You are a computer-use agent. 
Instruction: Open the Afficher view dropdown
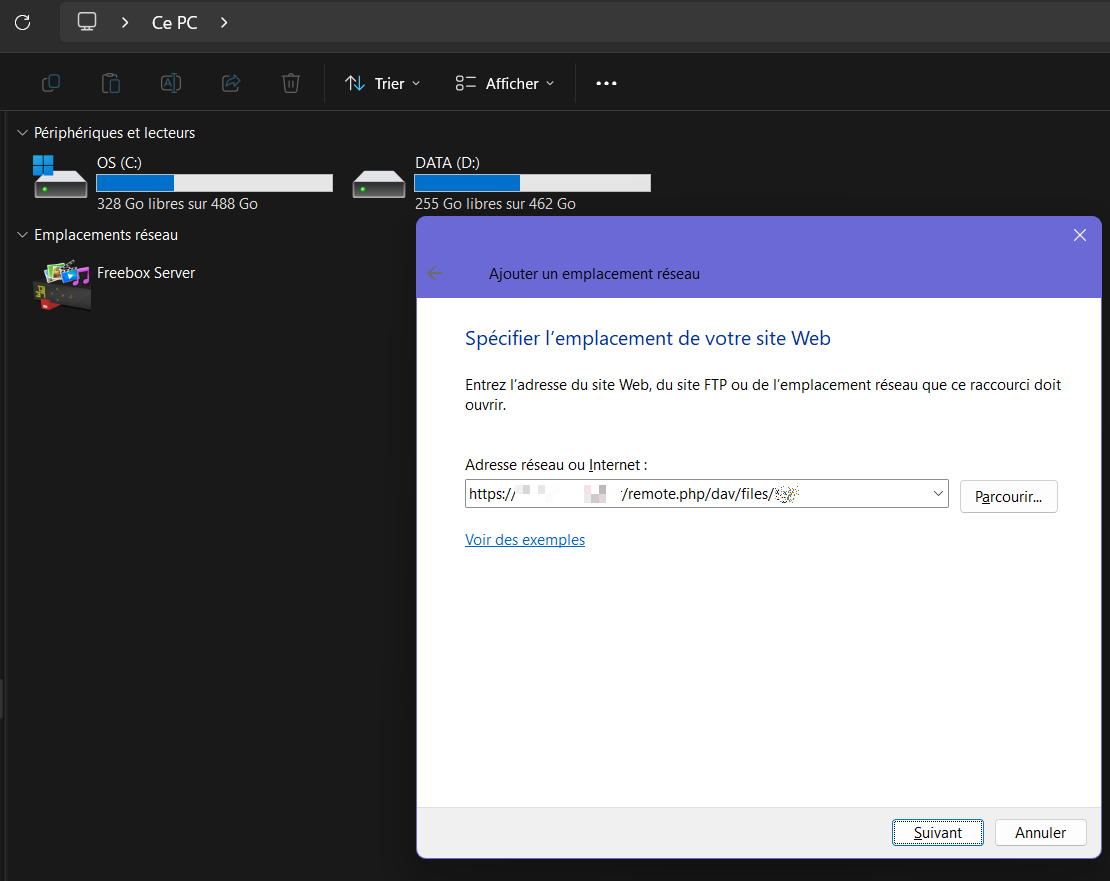[504, 84]
